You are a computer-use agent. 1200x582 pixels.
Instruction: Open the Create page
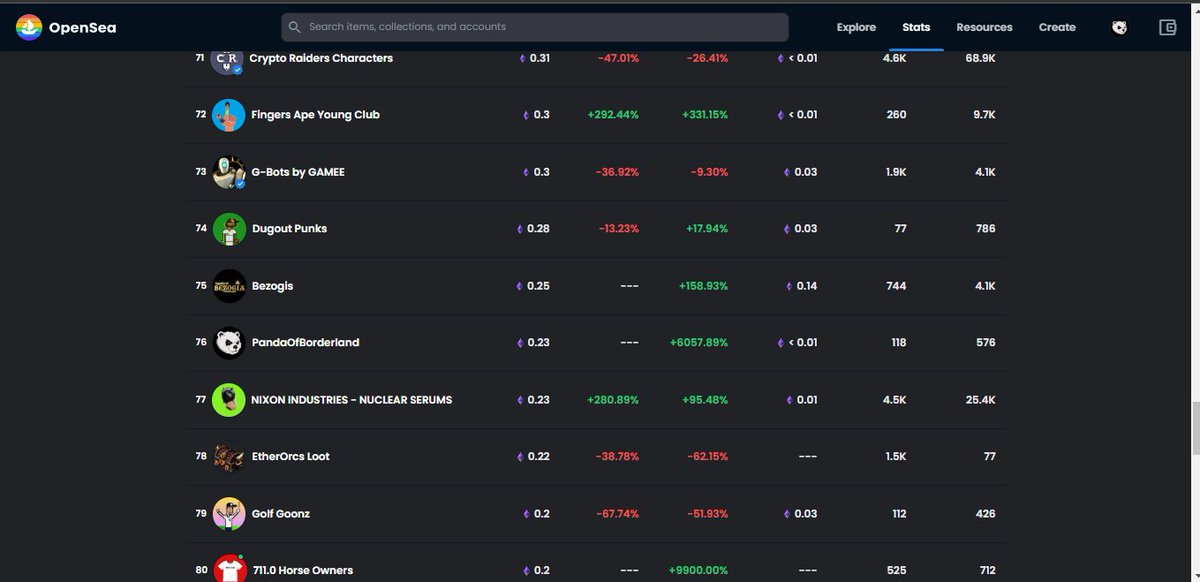1057,28
